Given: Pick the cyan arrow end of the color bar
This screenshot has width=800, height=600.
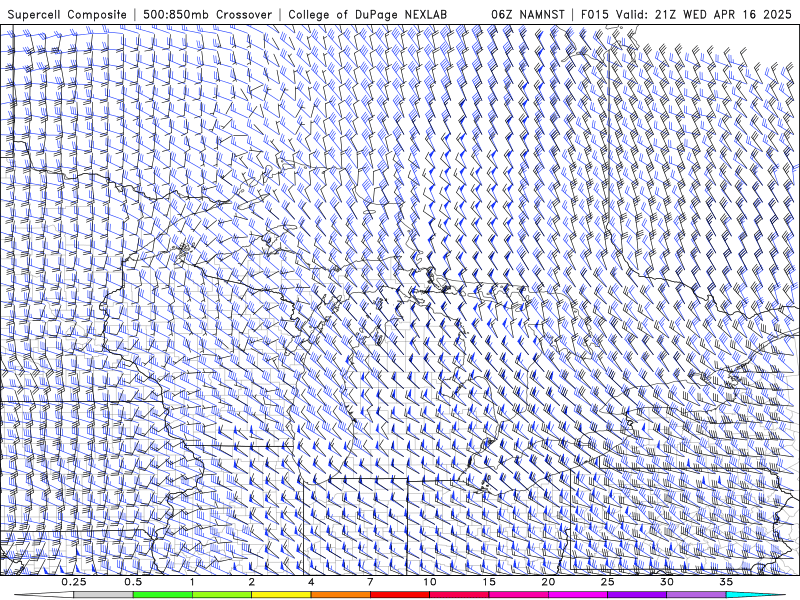Looking at the screenshot, I should (x=755, y=595).
